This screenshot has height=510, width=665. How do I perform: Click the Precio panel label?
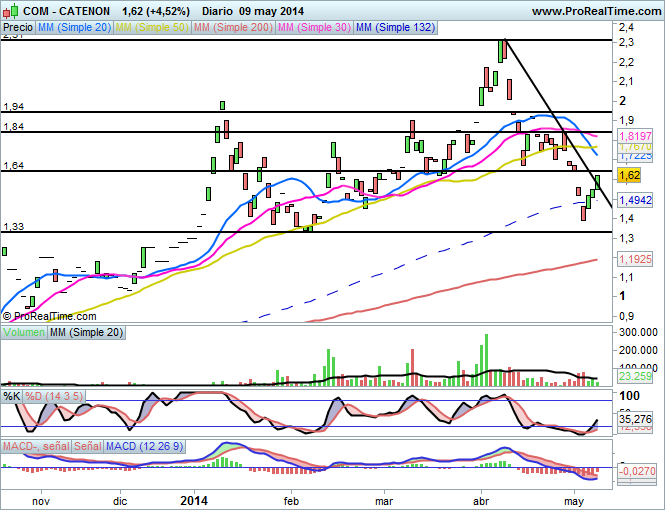(17, 28)
